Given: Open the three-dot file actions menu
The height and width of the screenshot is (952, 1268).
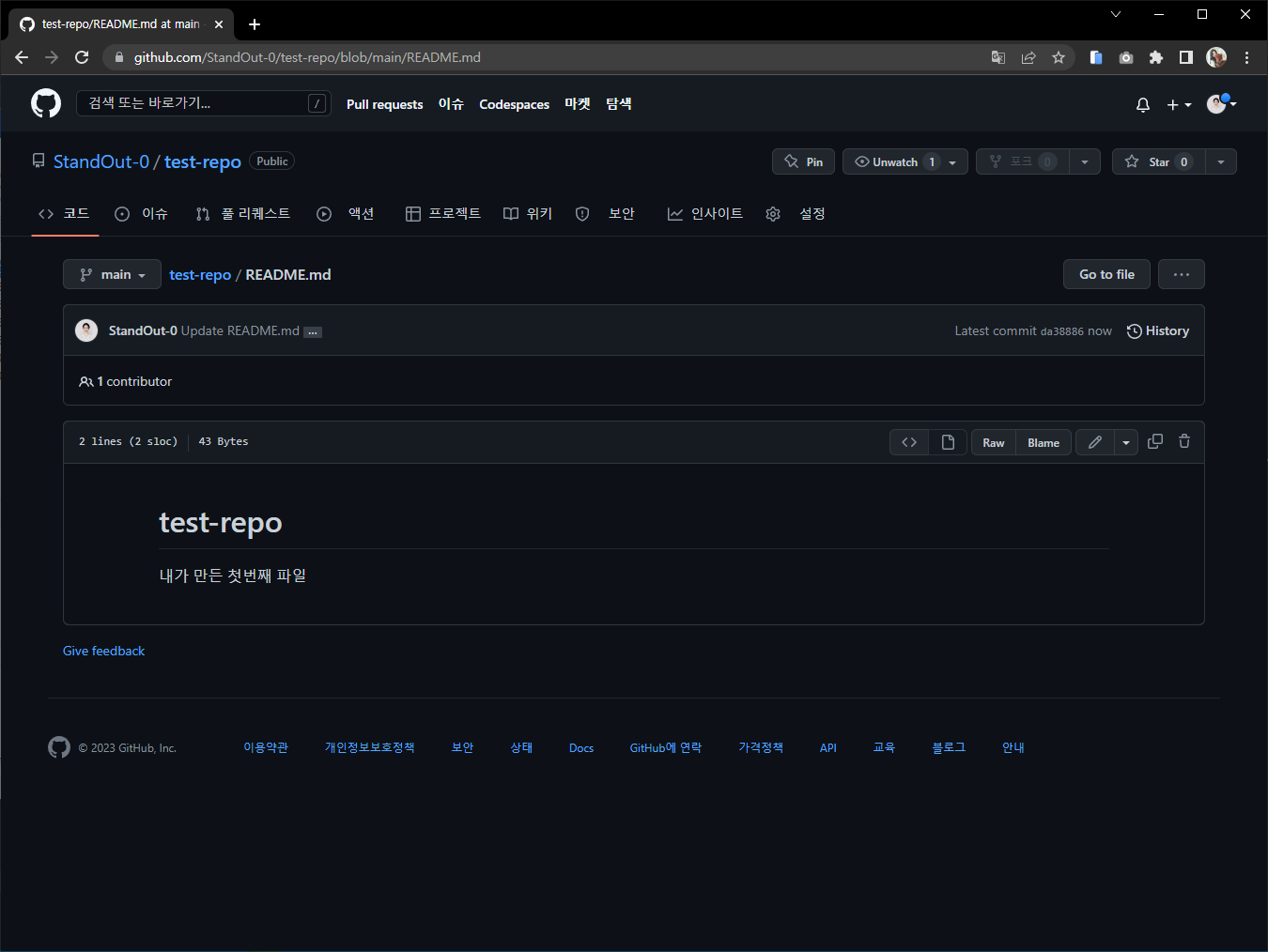Looking at the screenshot, I should [x=1182, y=274].
